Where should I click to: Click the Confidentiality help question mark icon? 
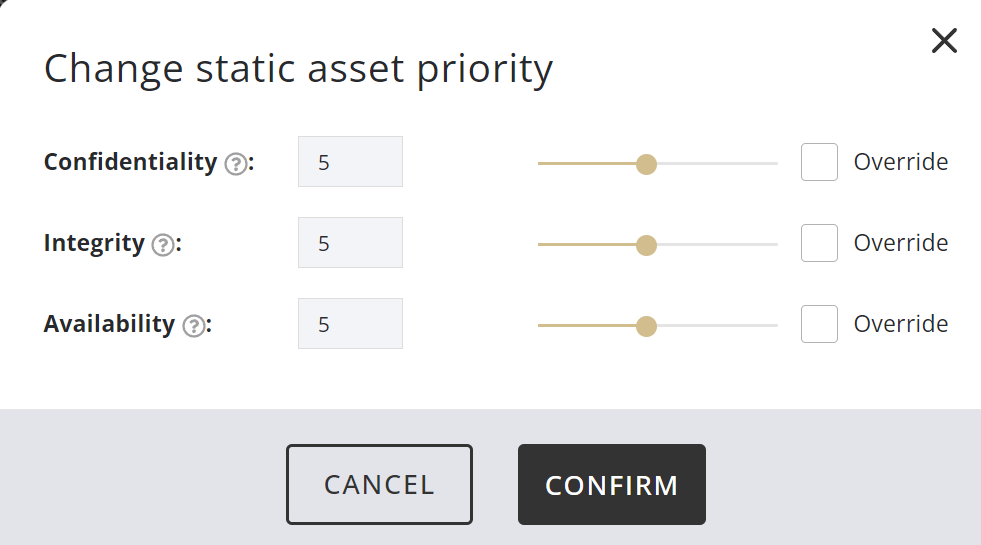[236, 163]
